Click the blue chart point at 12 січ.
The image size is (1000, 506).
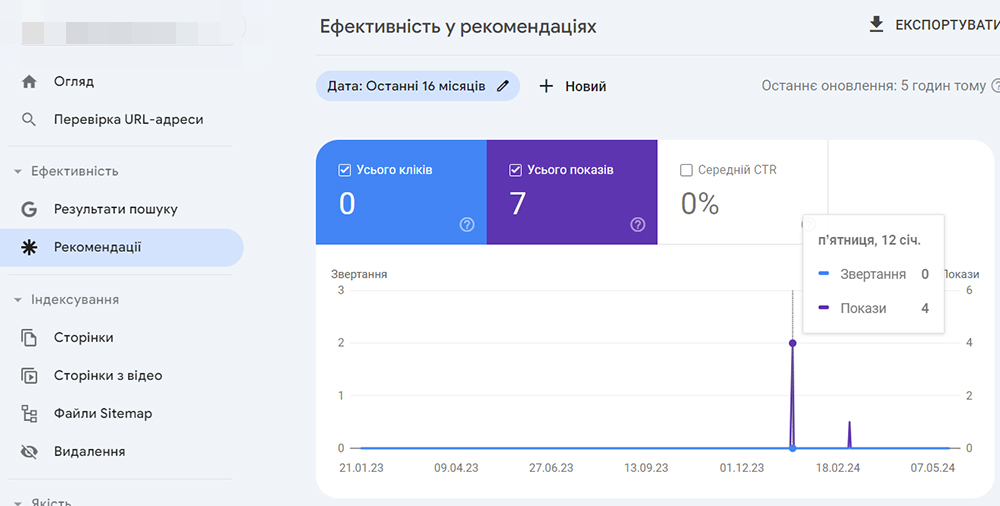tap(793, 449)
